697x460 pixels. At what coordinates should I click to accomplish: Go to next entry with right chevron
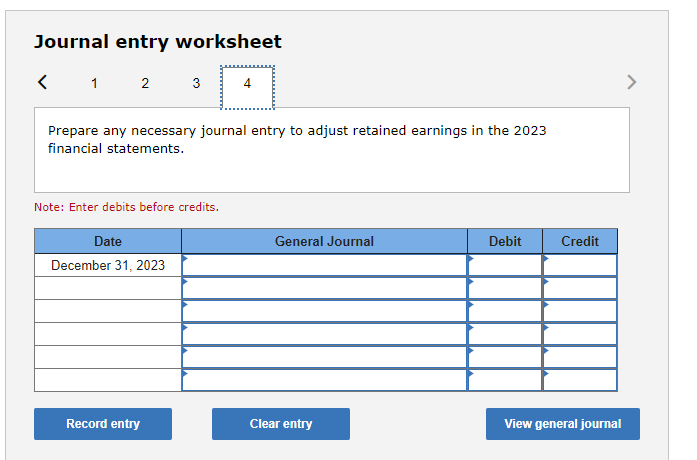632,82
